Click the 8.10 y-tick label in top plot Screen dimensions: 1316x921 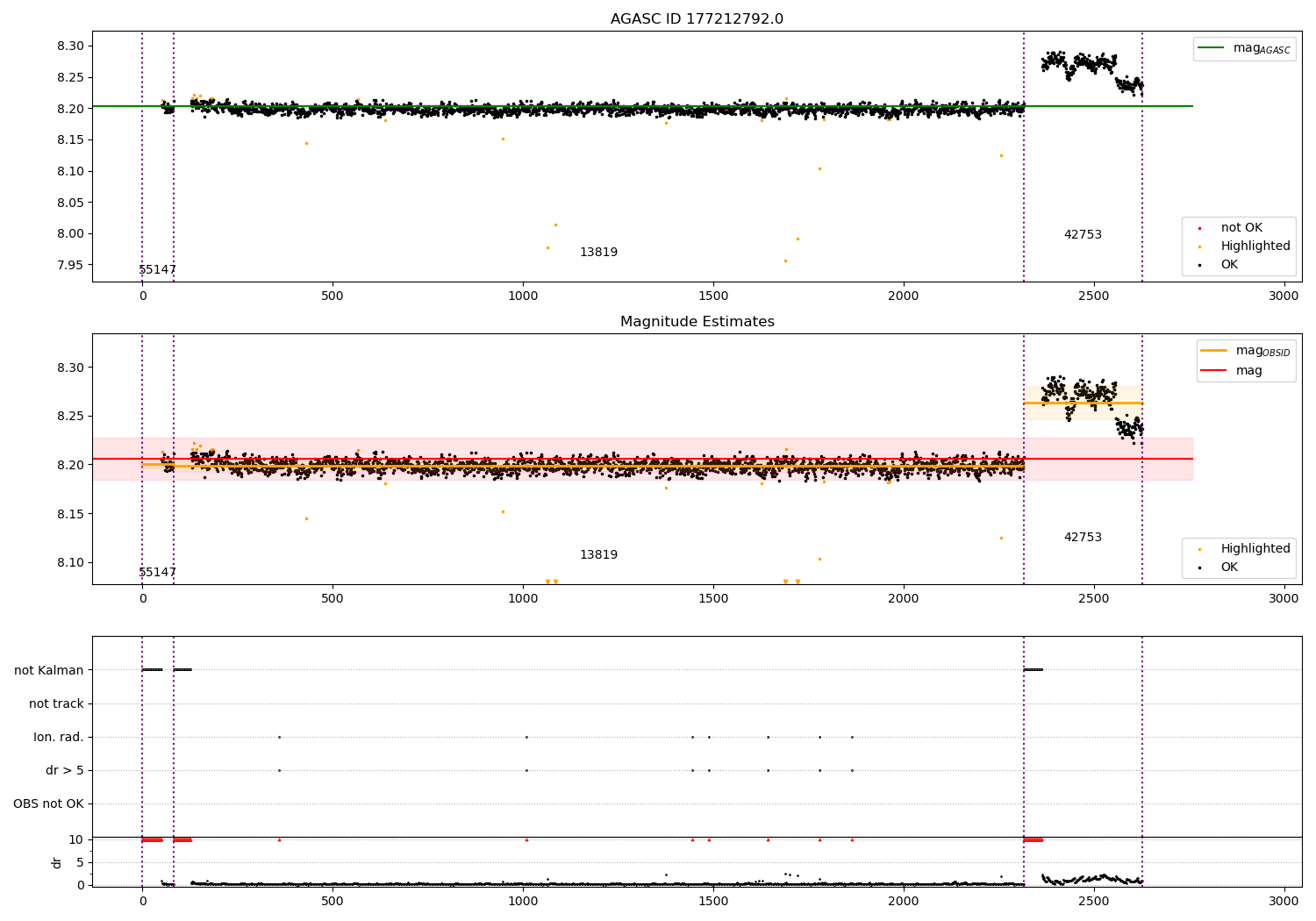(x=70, y=172)
